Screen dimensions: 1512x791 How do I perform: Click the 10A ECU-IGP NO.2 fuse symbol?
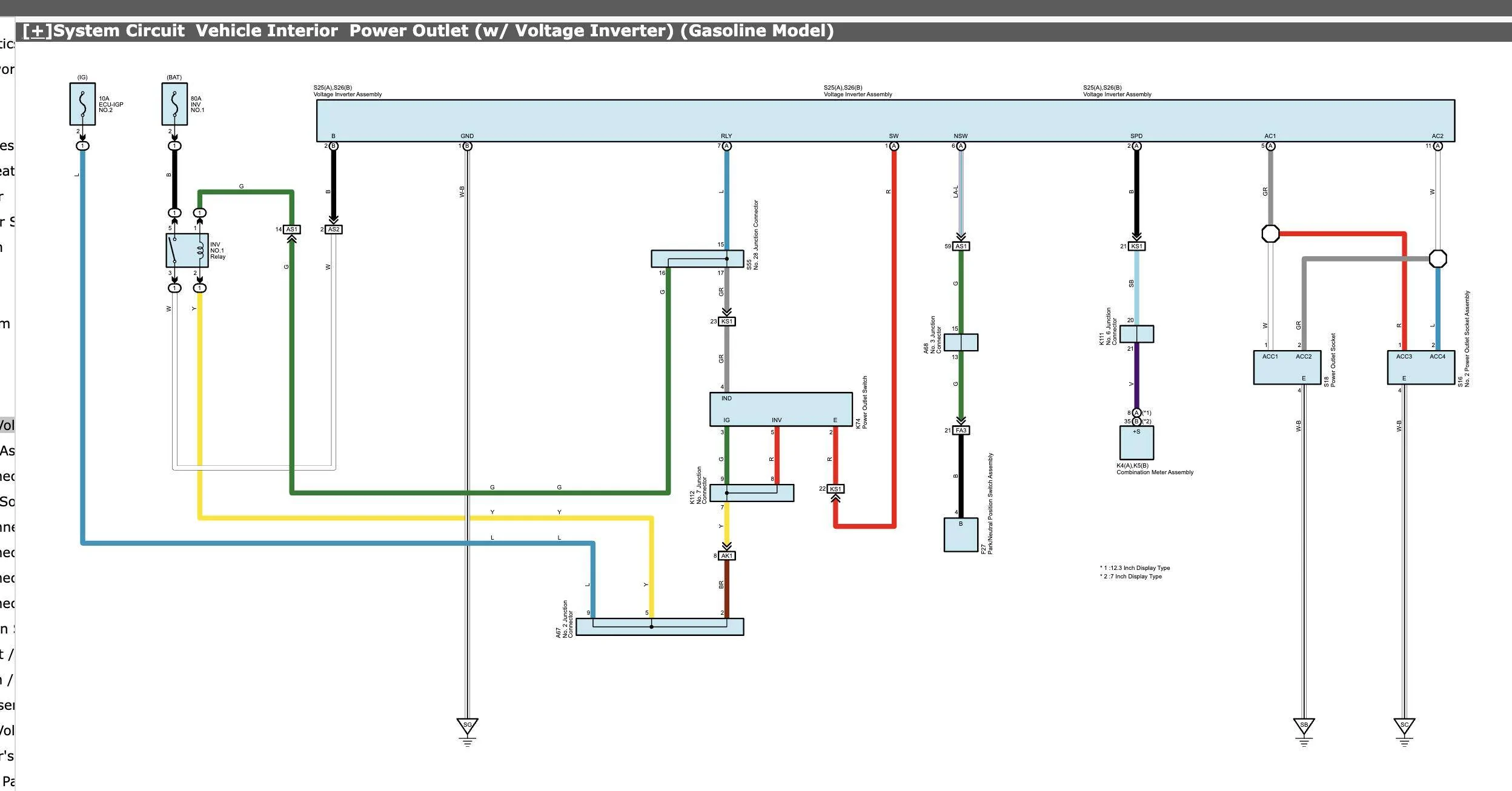point(82,104)
